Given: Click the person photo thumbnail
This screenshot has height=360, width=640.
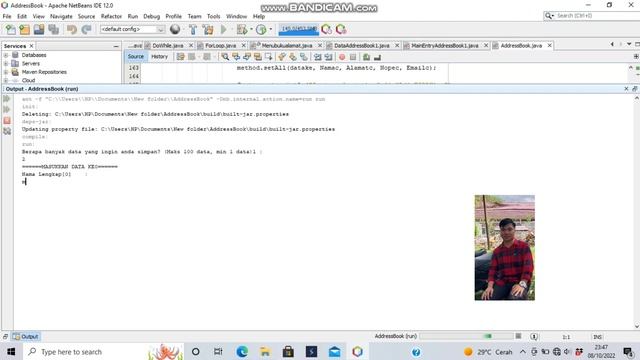Looking at the screenshot, I should [504, 248].
